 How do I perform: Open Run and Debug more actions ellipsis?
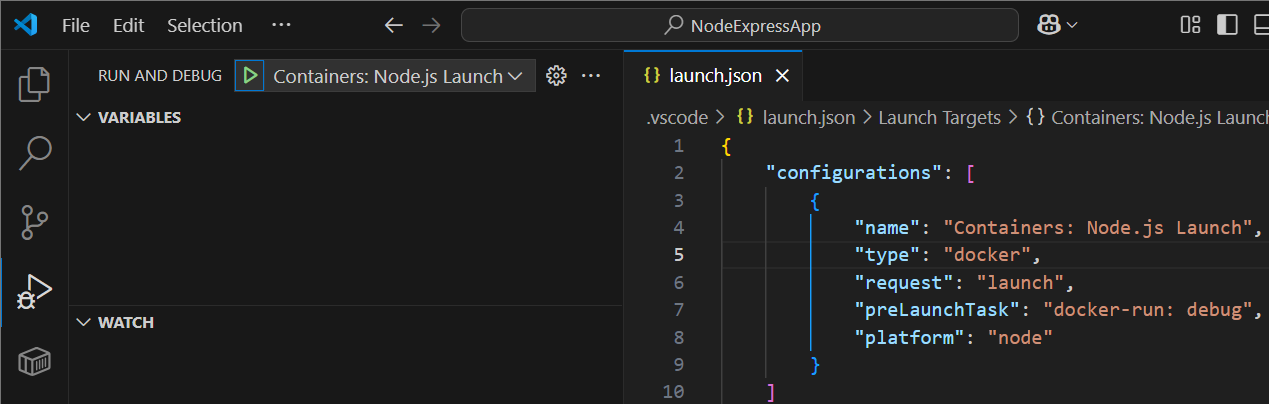[x=591, y=76]
